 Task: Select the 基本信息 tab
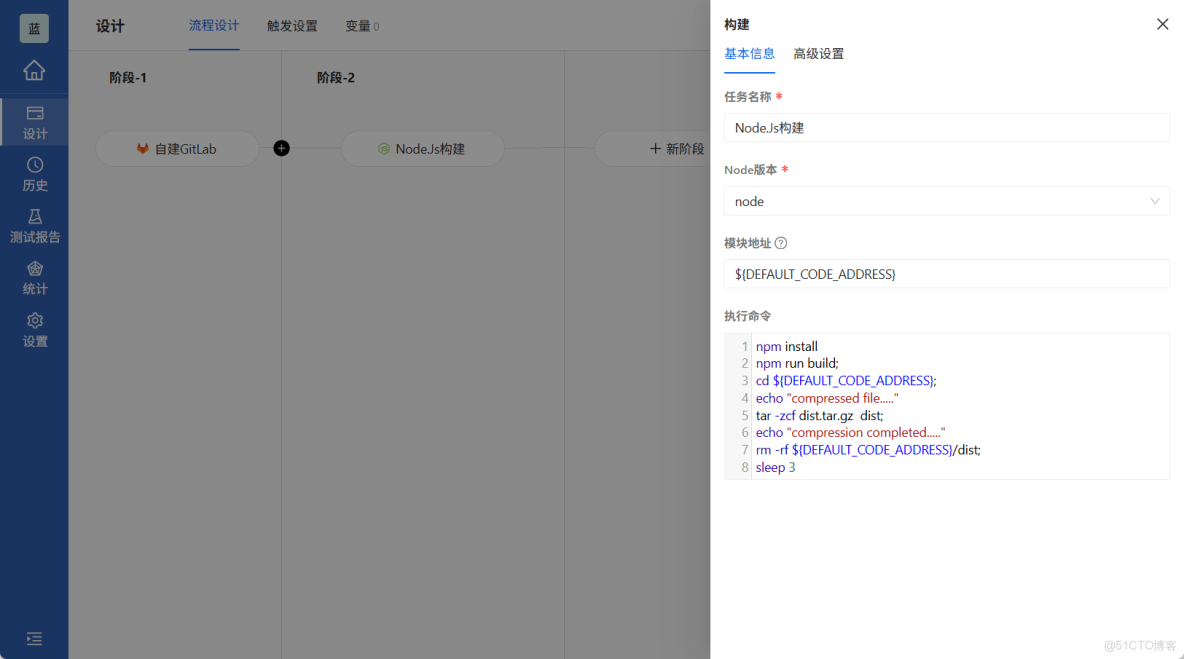[x=749, y=54]
